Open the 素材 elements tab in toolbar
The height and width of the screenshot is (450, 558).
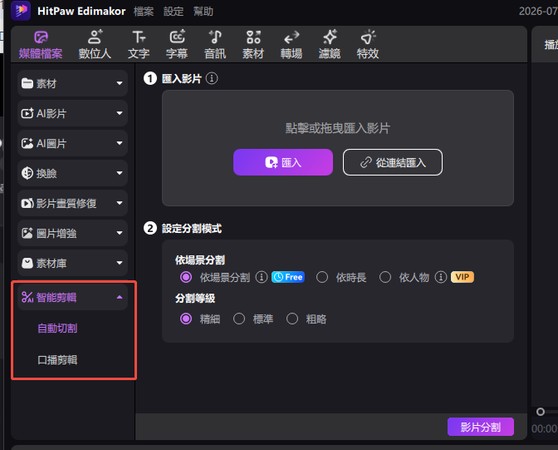point(253,45)
